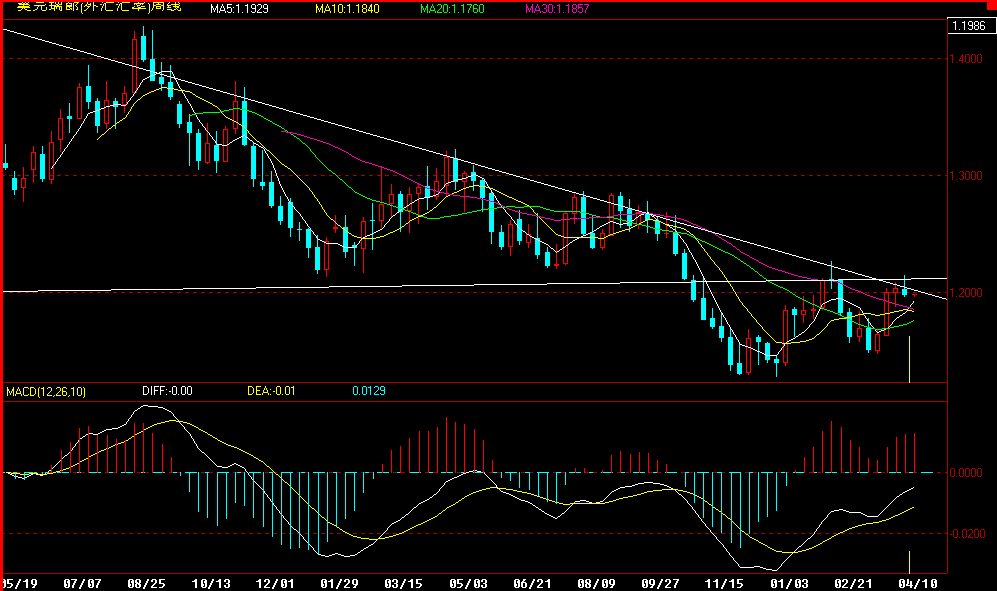Click the current price box 1.1986
Viewport: 997px width, 591px height.
[x=969, y=26]
